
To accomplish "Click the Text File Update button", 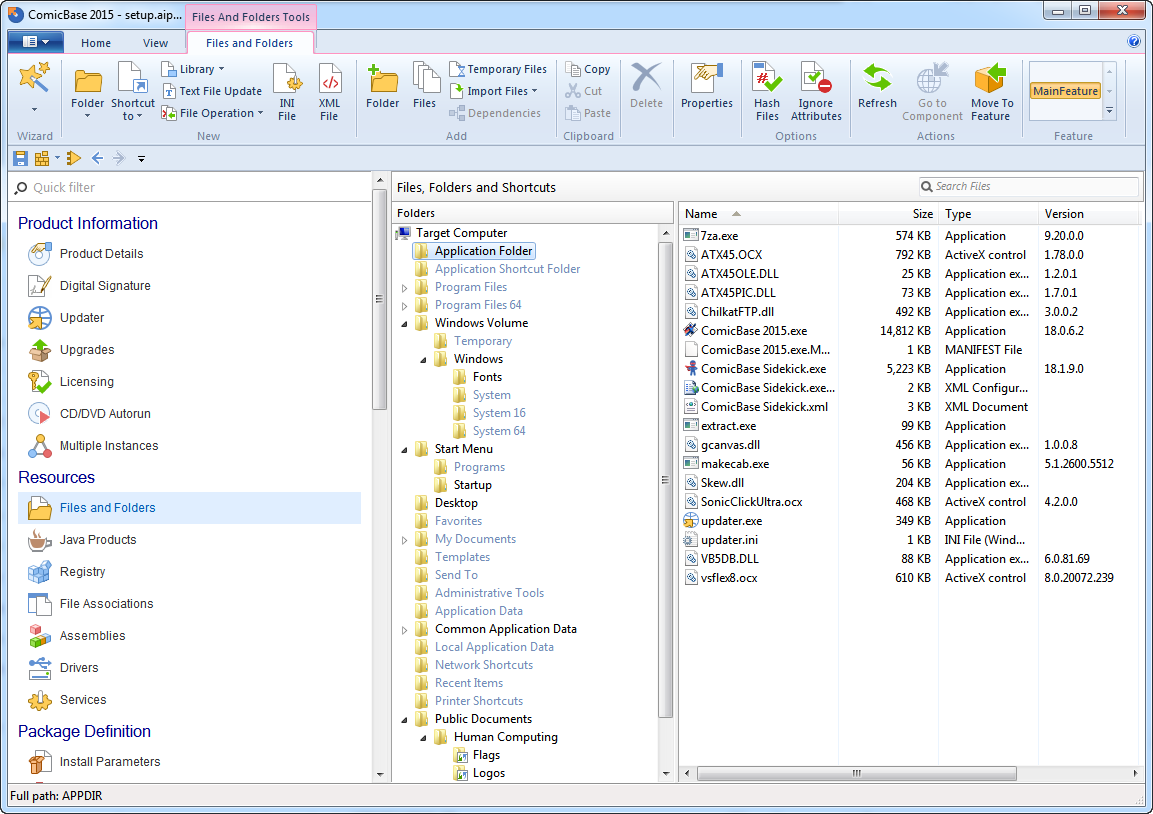I will 212,91.
